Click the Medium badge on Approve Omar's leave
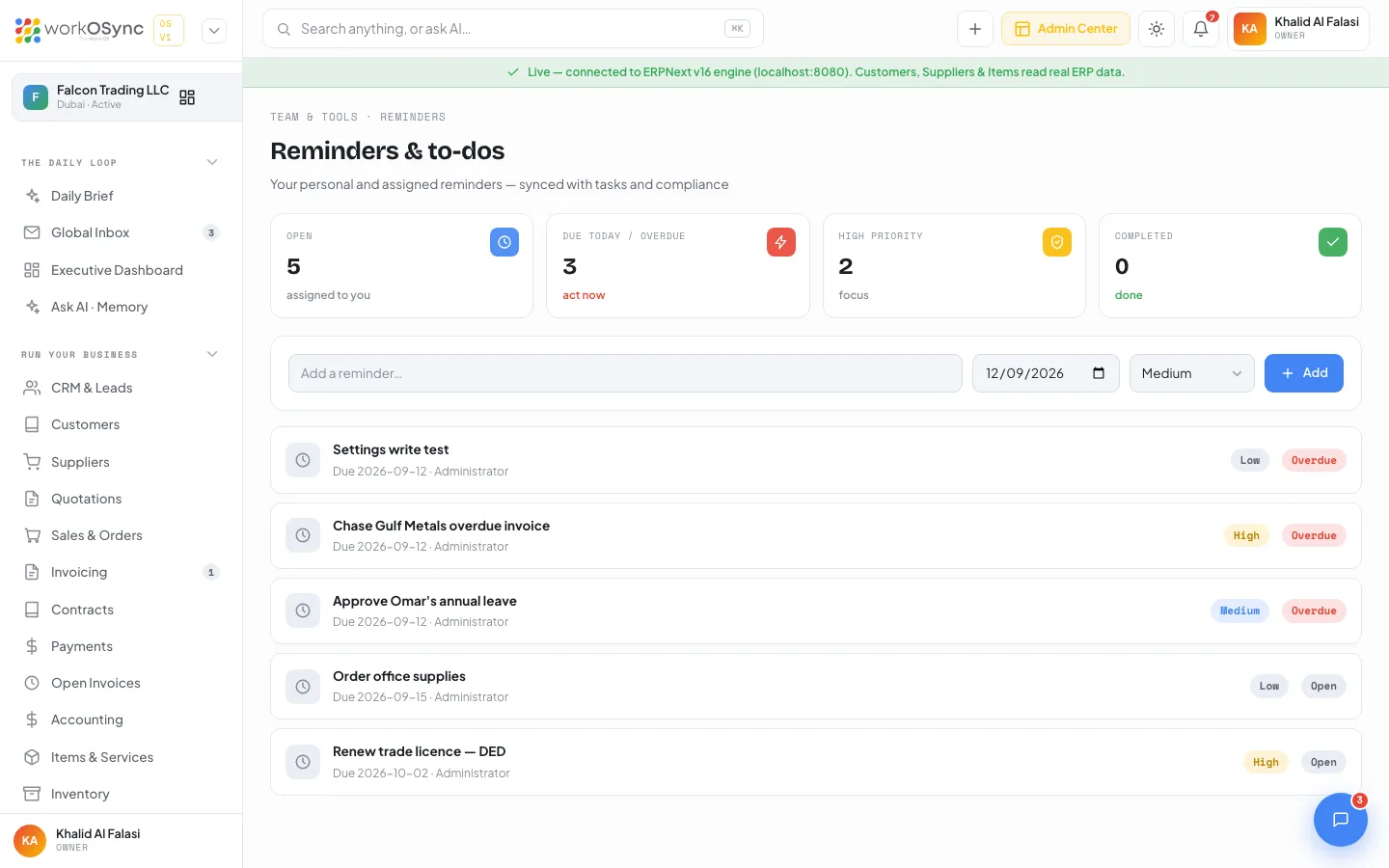The width and height of the screenshot is (1389, 868). click(x=1239, y=610)
